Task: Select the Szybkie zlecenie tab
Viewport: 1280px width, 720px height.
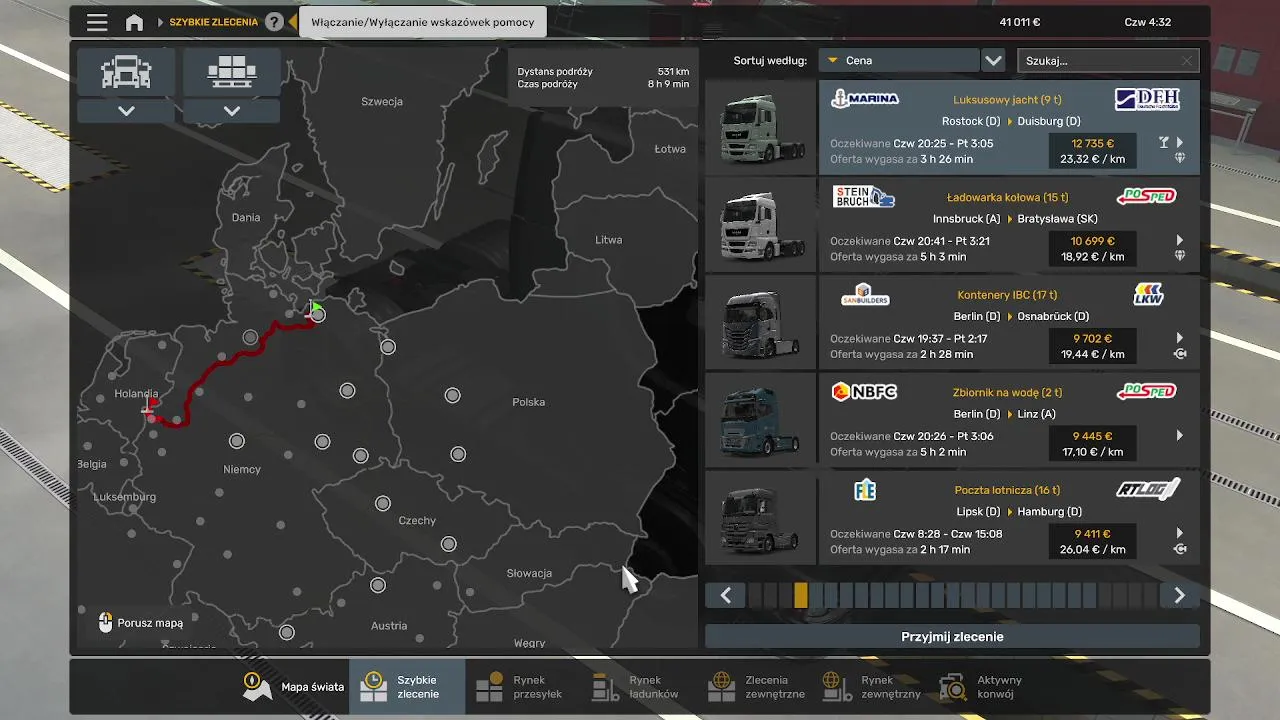Action: [407, 687]
